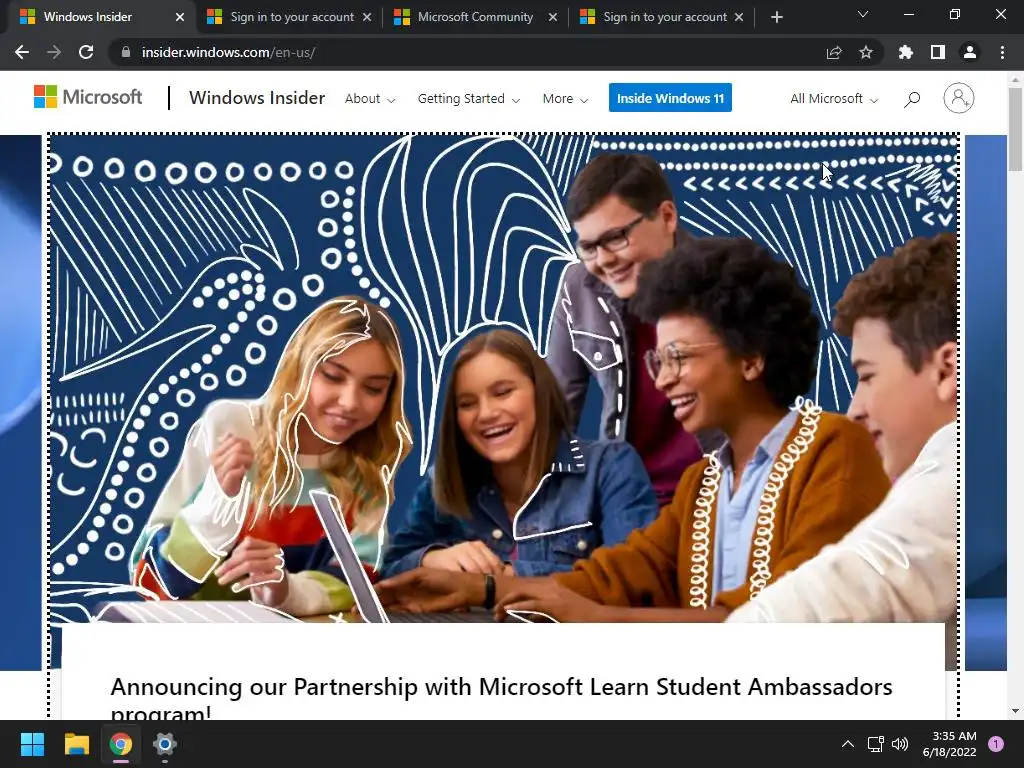Click the site search magnifier icon
Screen dimensions: 1024x768
(x=912, y=99)
